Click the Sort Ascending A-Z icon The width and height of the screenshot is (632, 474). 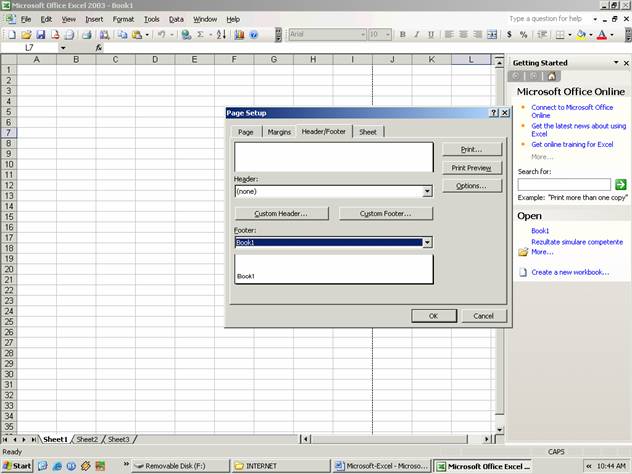click(x=221, y=35)
